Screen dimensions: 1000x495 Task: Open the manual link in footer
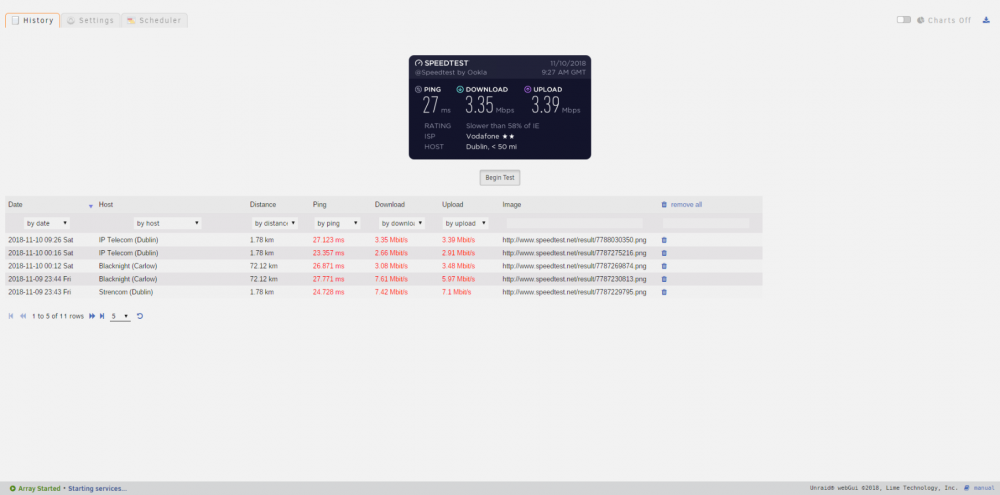click(983, 488)
